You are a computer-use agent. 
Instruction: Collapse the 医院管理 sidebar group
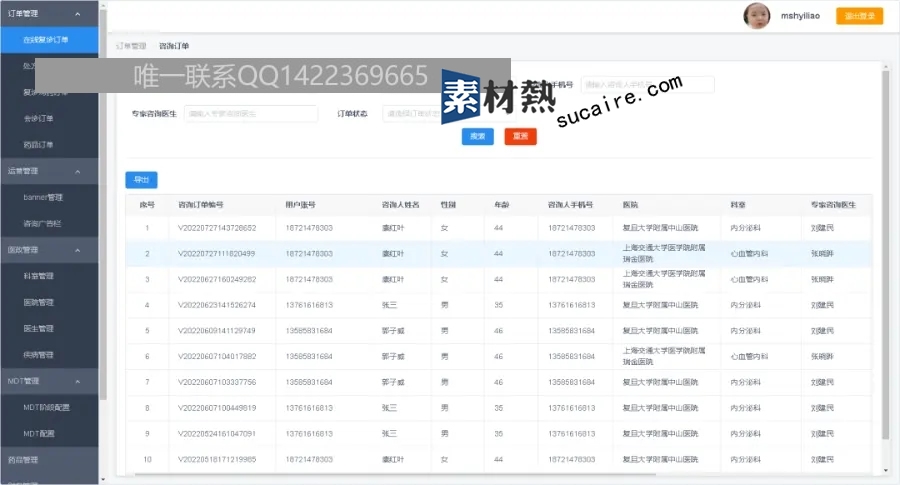(78, 250)
